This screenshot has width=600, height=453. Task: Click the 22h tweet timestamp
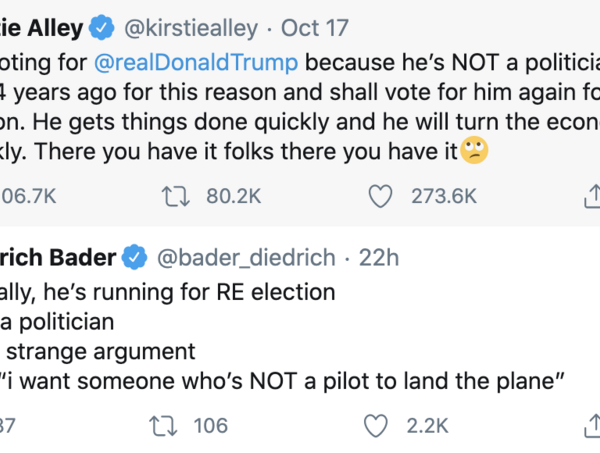[379, 257]
